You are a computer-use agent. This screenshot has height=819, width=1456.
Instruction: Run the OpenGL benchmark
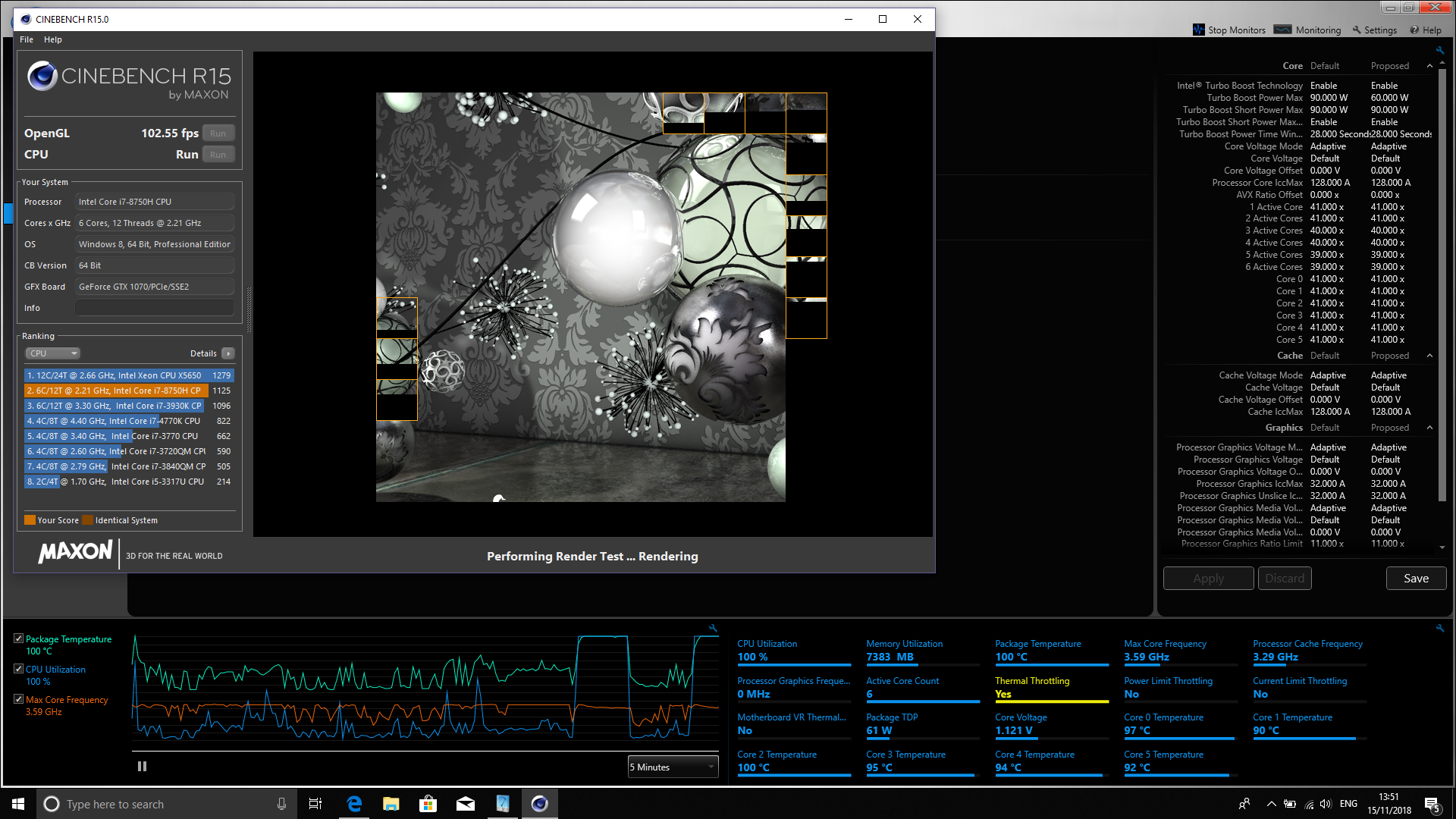pyautogui.click(x=218, y=133)
